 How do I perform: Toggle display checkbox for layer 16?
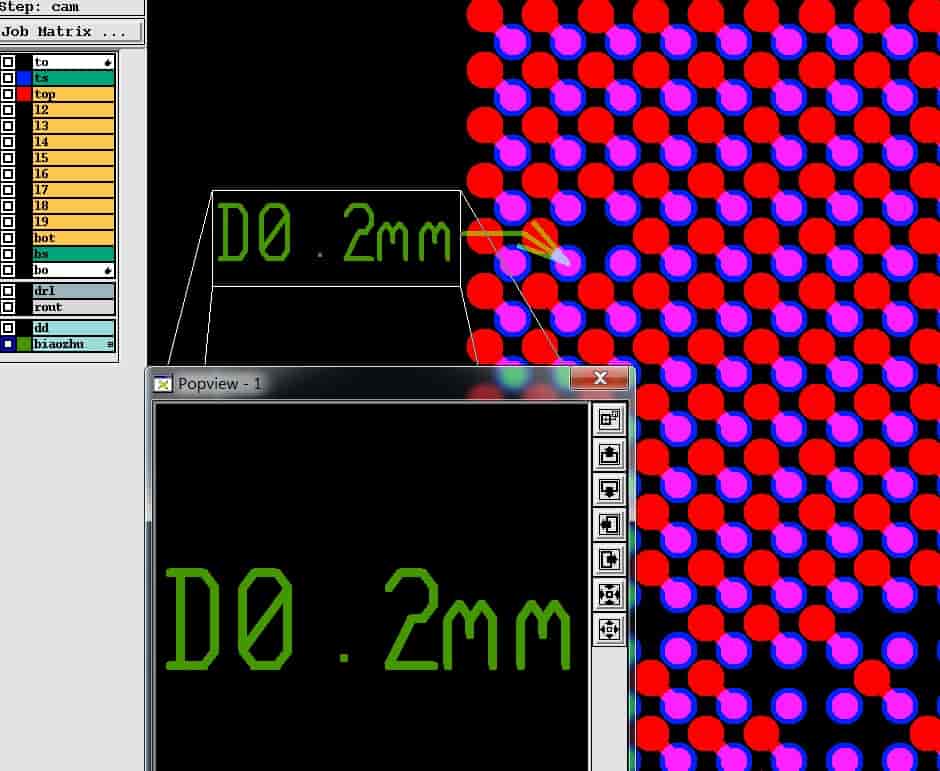tap(8, 174)
